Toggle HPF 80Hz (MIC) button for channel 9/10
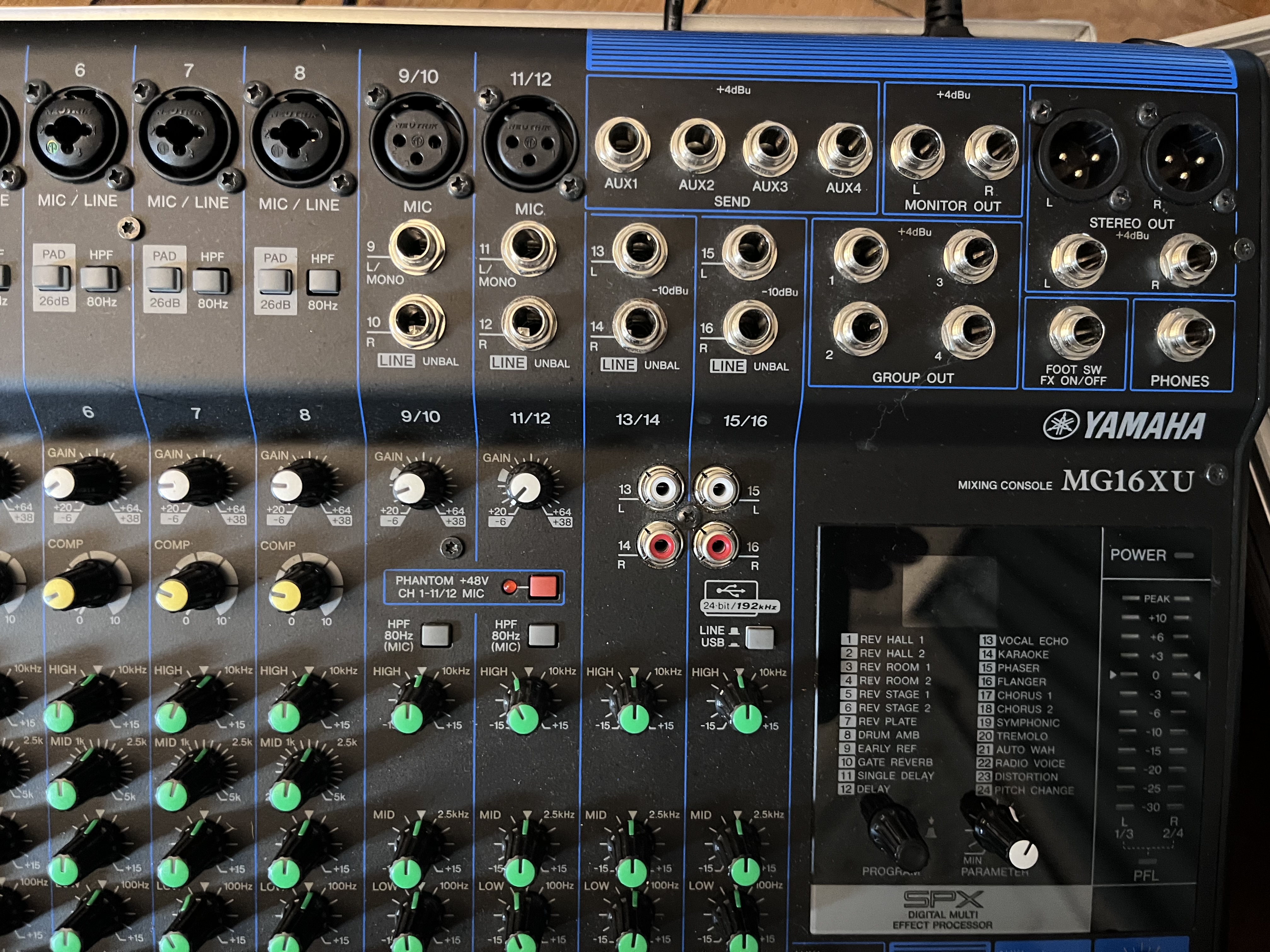This screenshot has width=1270, height=952. [x=436, y=635]
